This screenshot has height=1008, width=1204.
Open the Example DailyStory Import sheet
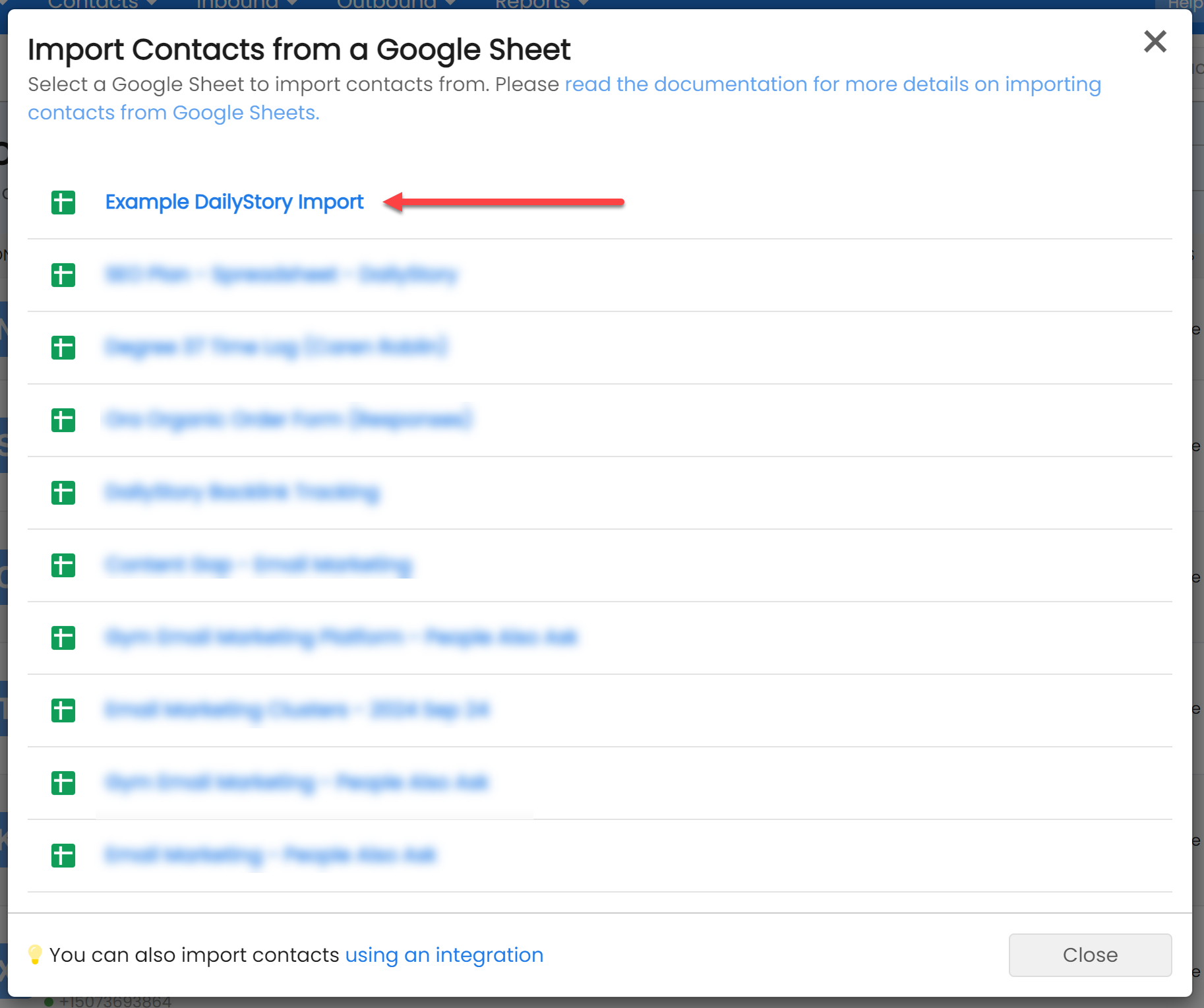tap(234, 202)
